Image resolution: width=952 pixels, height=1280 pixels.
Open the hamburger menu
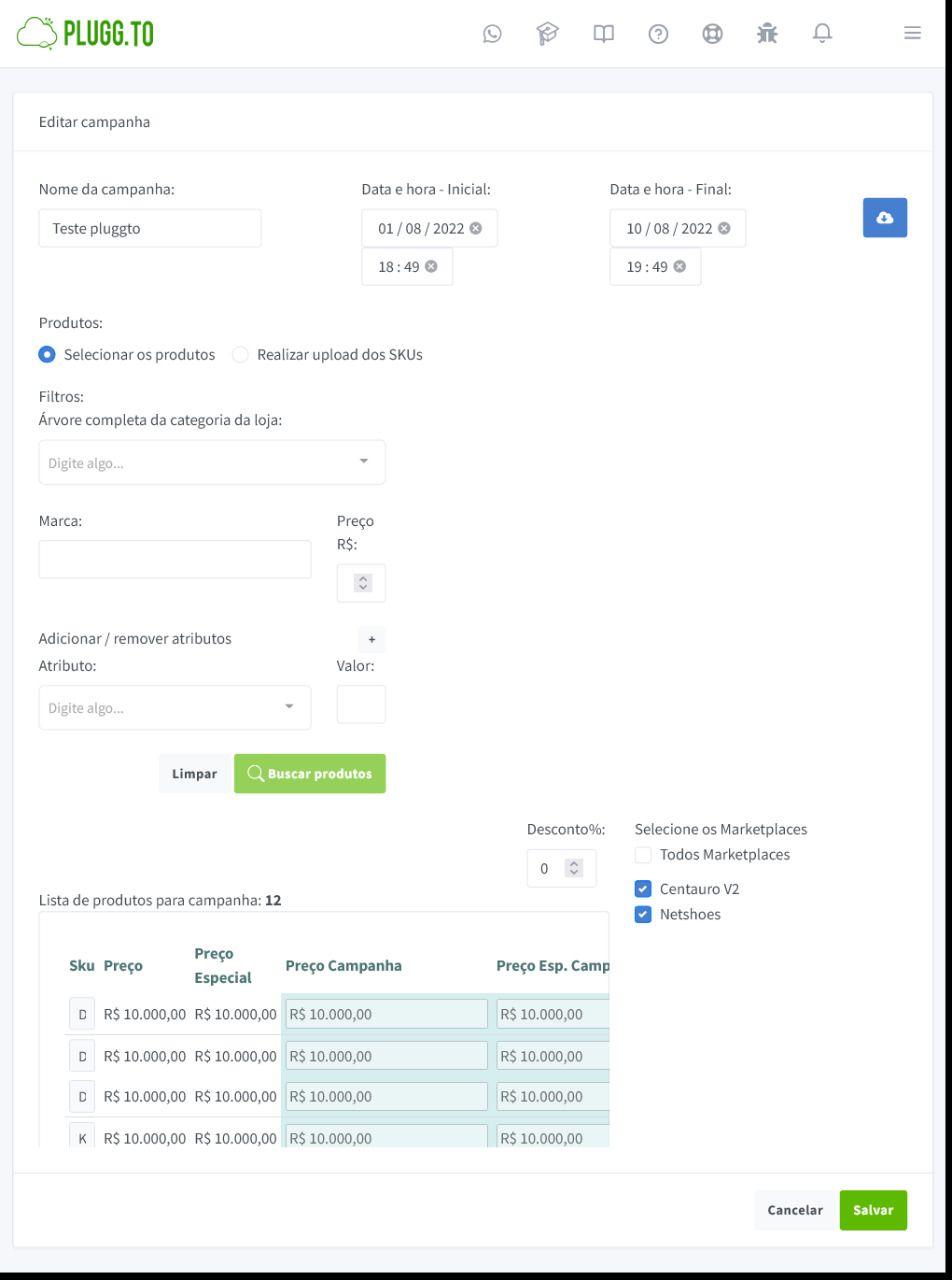pos(912,33)
